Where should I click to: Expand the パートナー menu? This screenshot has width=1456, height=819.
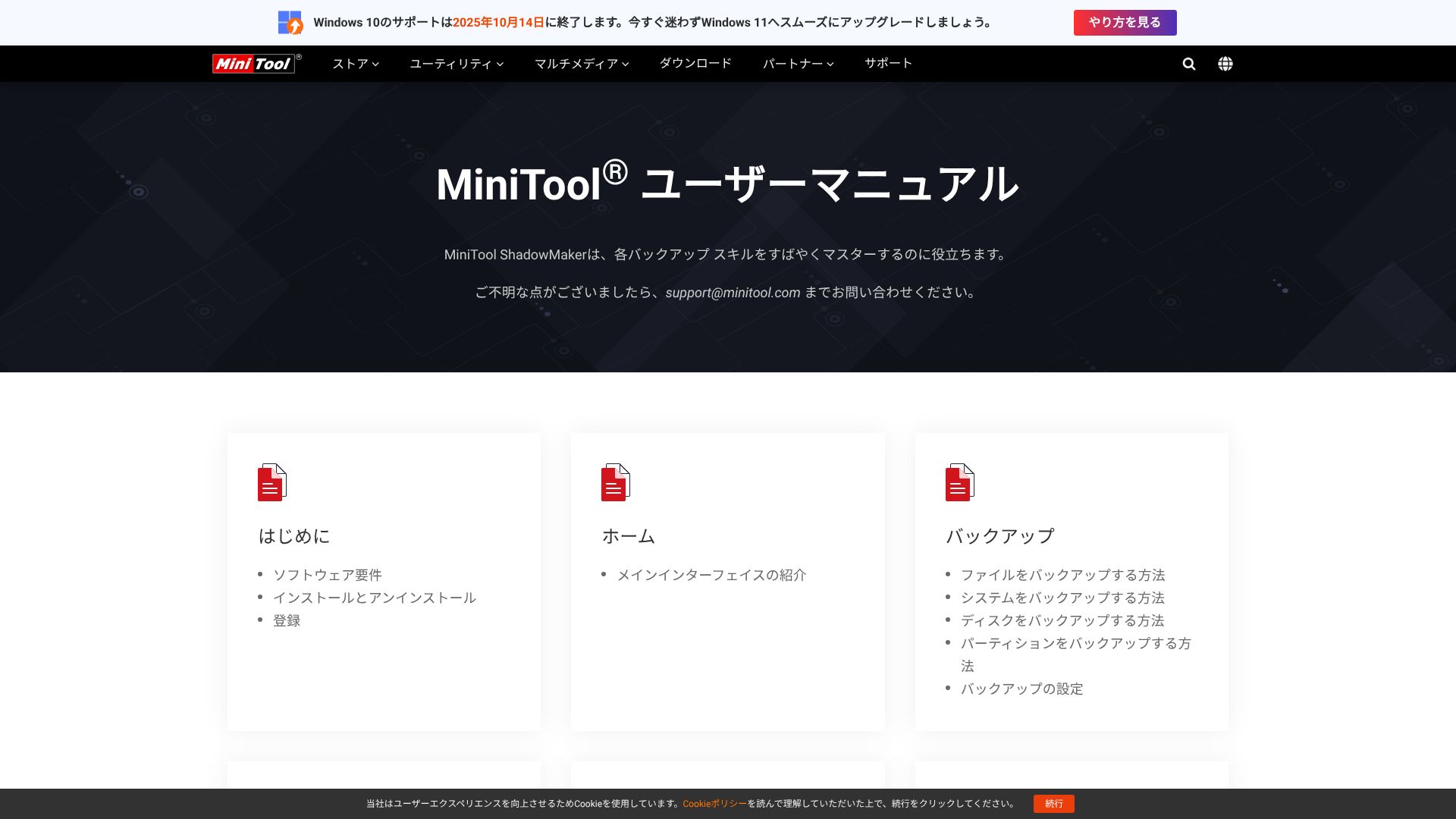(x=799, y=64)
